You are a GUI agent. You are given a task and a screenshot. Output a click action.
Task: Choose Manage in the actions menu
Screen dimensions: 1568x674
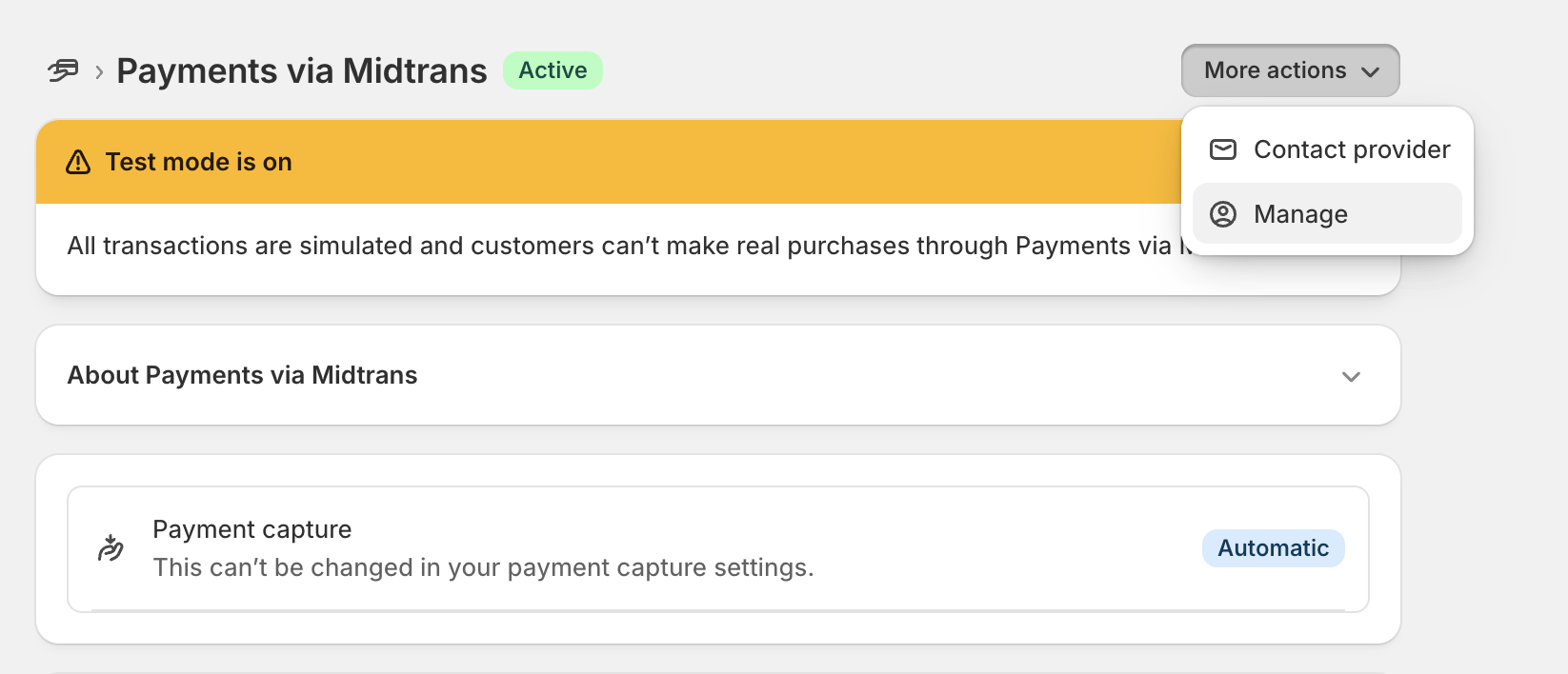tap(1327, 214)
